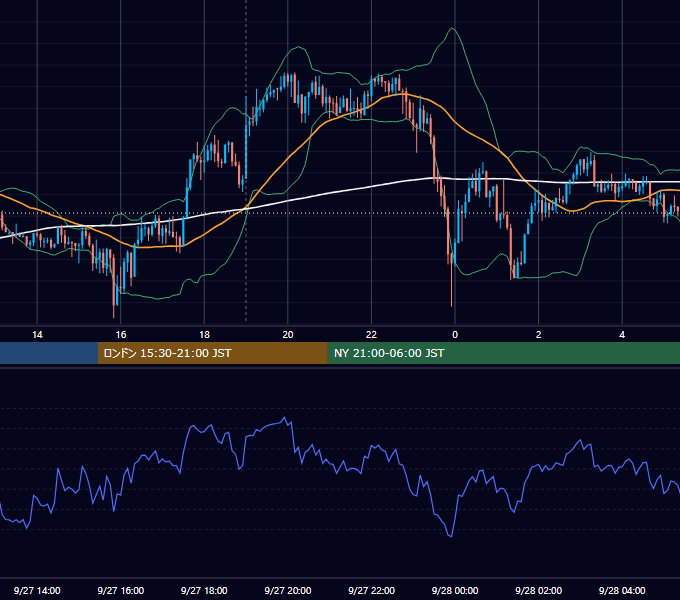Click the '22' hour label on chart axis
The width and height of the screenshot is (680, 600).
pyautogui.click(x=371, y=335)
